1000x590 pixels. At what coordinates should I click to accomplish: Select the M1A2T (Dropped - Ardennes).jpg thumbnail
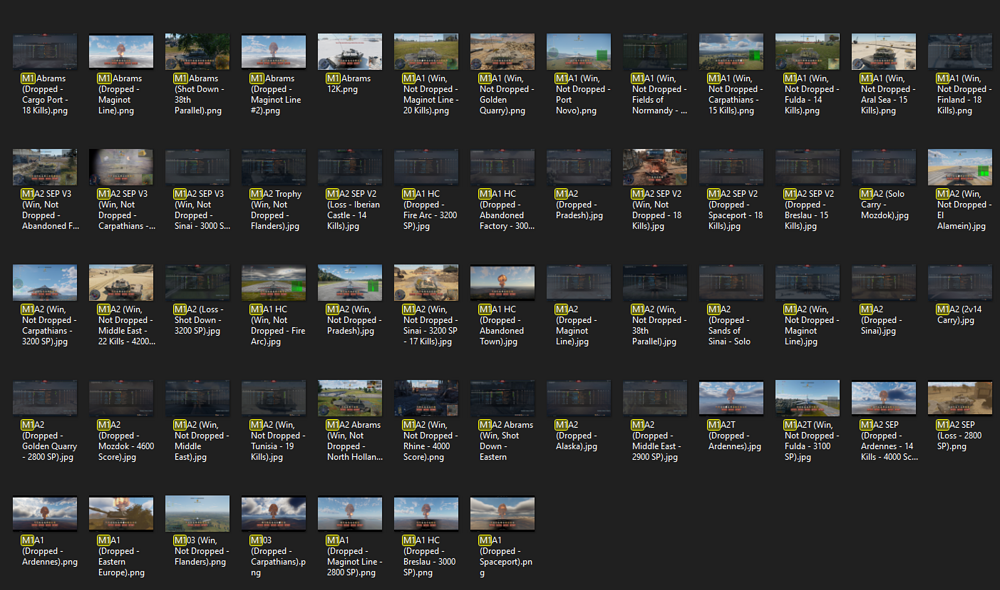coord(731,398)
